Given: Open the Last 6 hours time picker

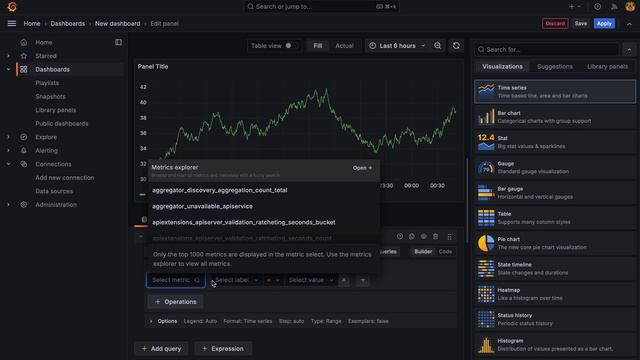Looking at the screenshot, I should tap(397, 46).
